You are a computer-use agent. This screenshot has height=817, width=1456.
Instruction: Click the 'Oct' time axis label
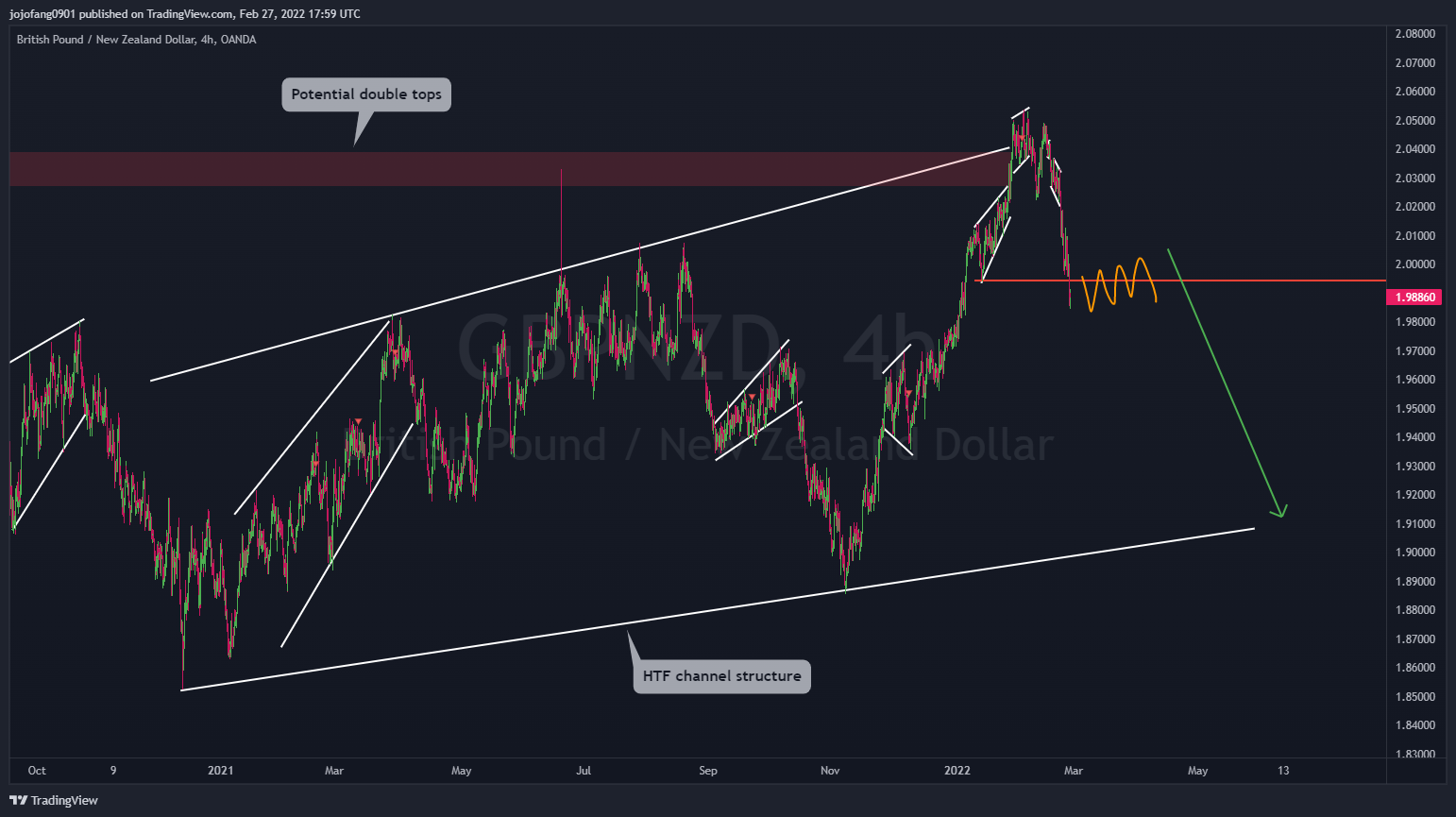coord(37,771)
